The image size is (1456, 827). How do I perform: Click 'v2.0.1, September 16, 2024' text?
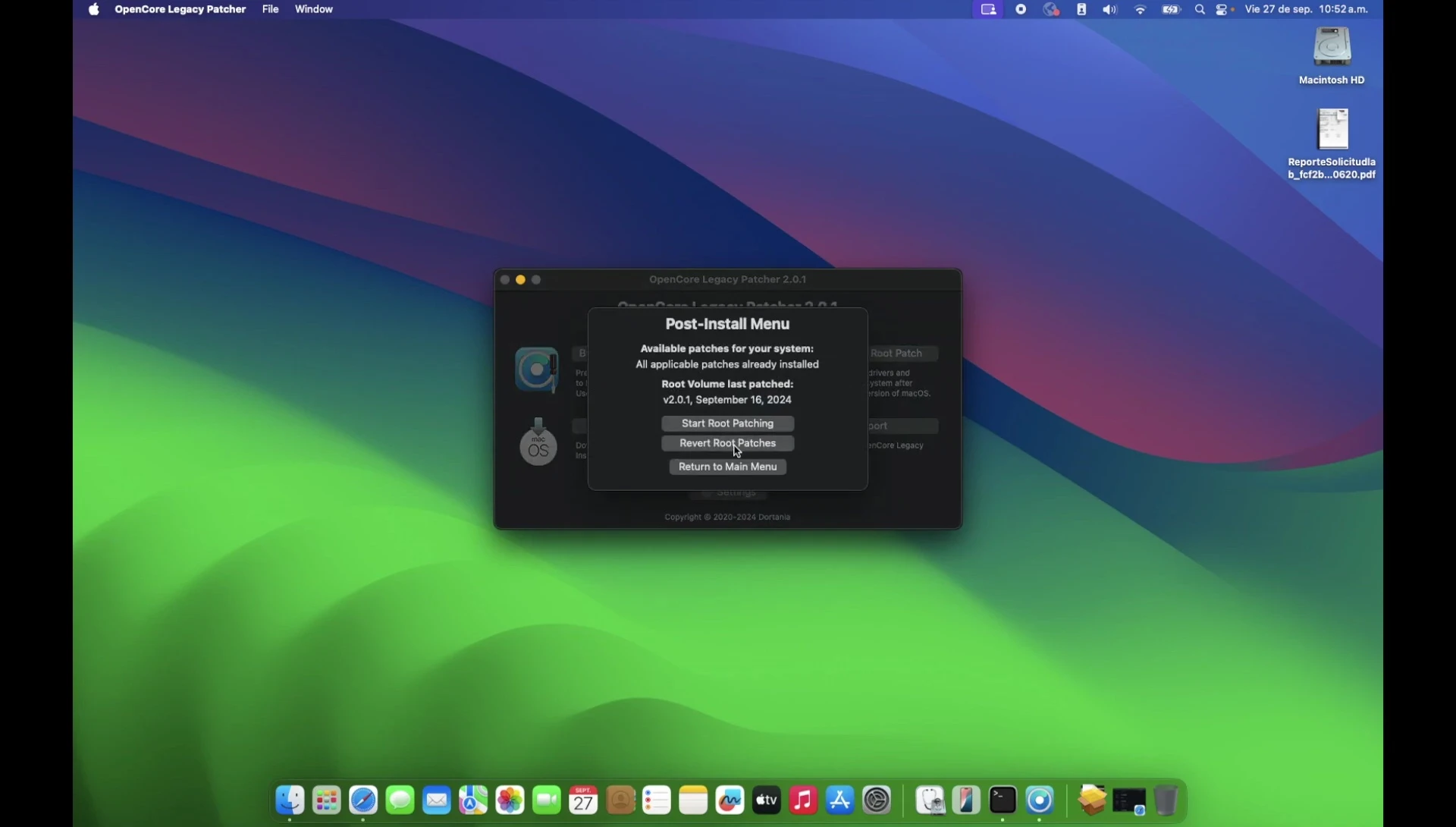click(727, 400)
